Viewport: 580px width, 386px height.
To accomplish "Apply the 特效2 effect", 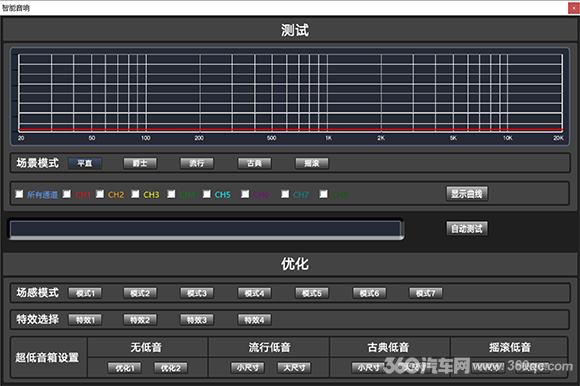I will [x=140, y=320].
